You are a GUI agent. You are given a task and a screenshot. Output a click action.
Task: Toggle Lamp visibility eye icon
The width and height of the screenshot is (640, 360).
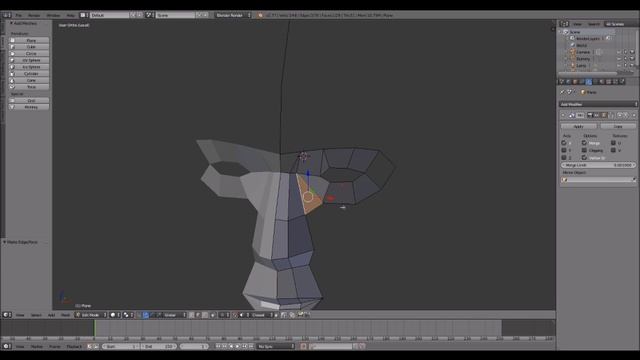click(619, 65)
